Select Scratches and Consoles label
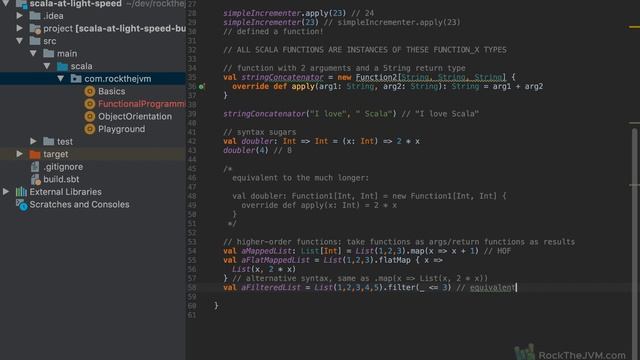 click(79, 204)
